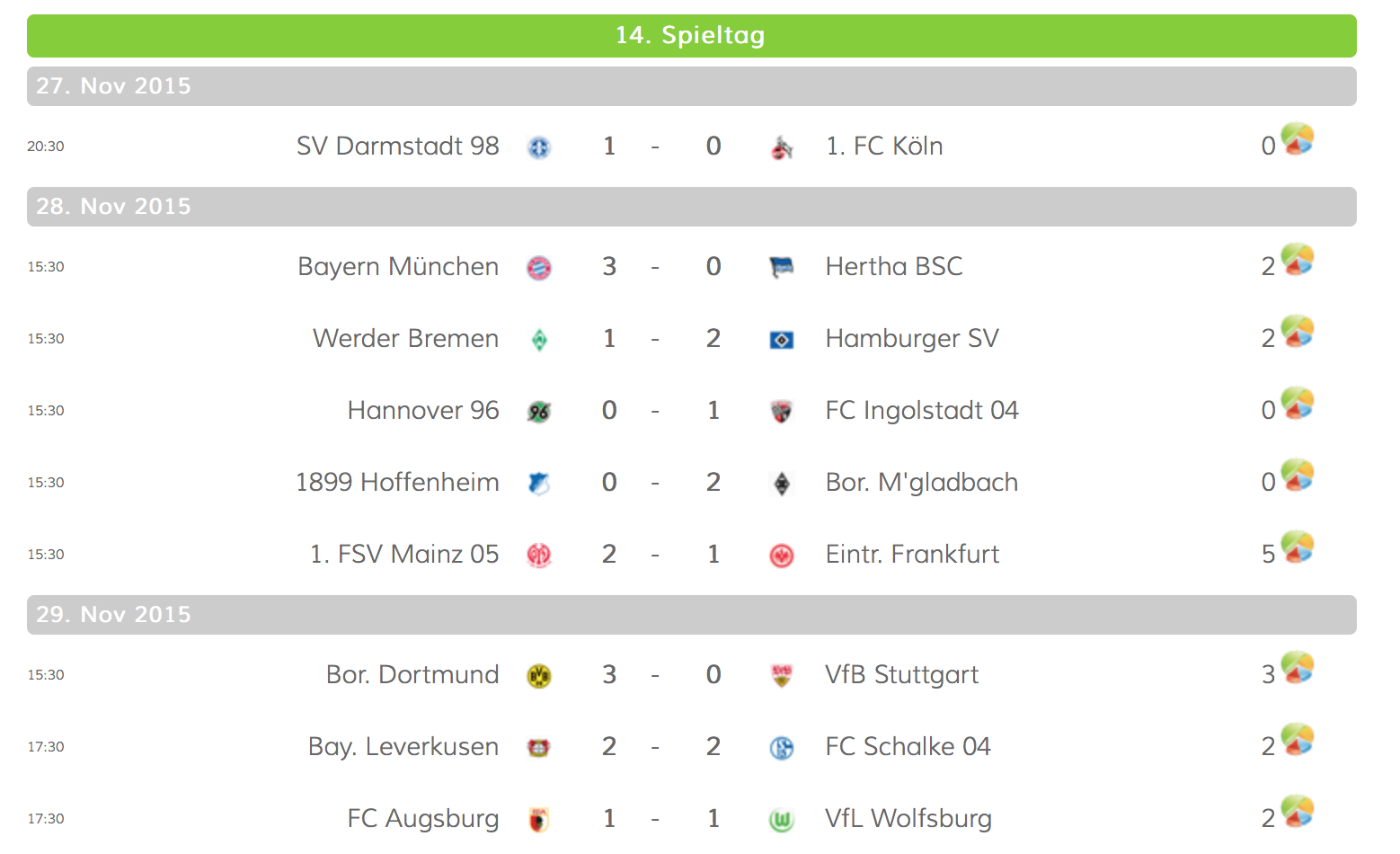Select the FC Ingolstadt 04 team name
Image resolution: width=1400 pixels, height=854 pixels.
tap(921, 410)
